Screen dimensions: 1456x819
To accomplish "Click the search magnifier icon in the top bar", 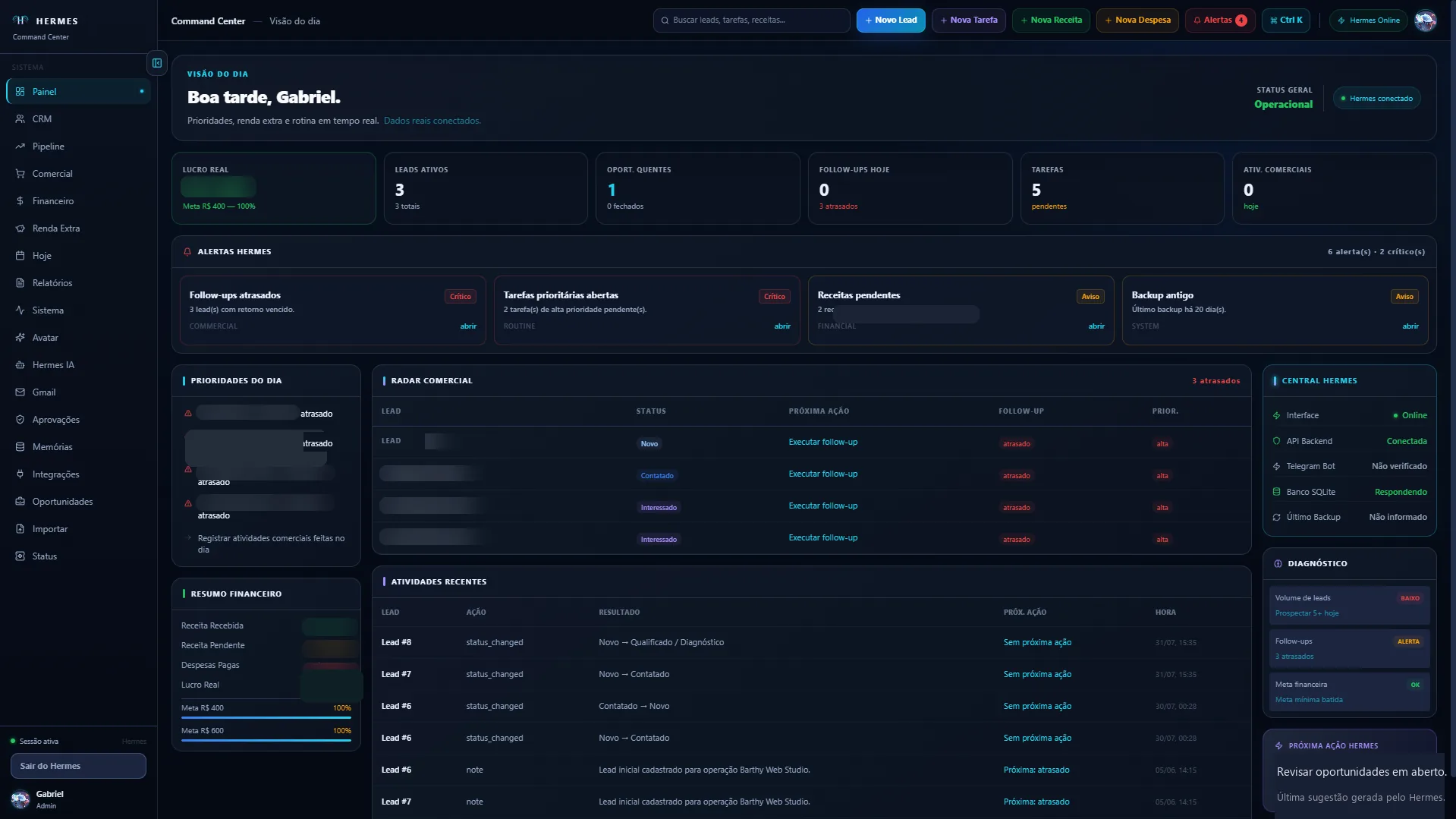I will click(x=665, y=20).
